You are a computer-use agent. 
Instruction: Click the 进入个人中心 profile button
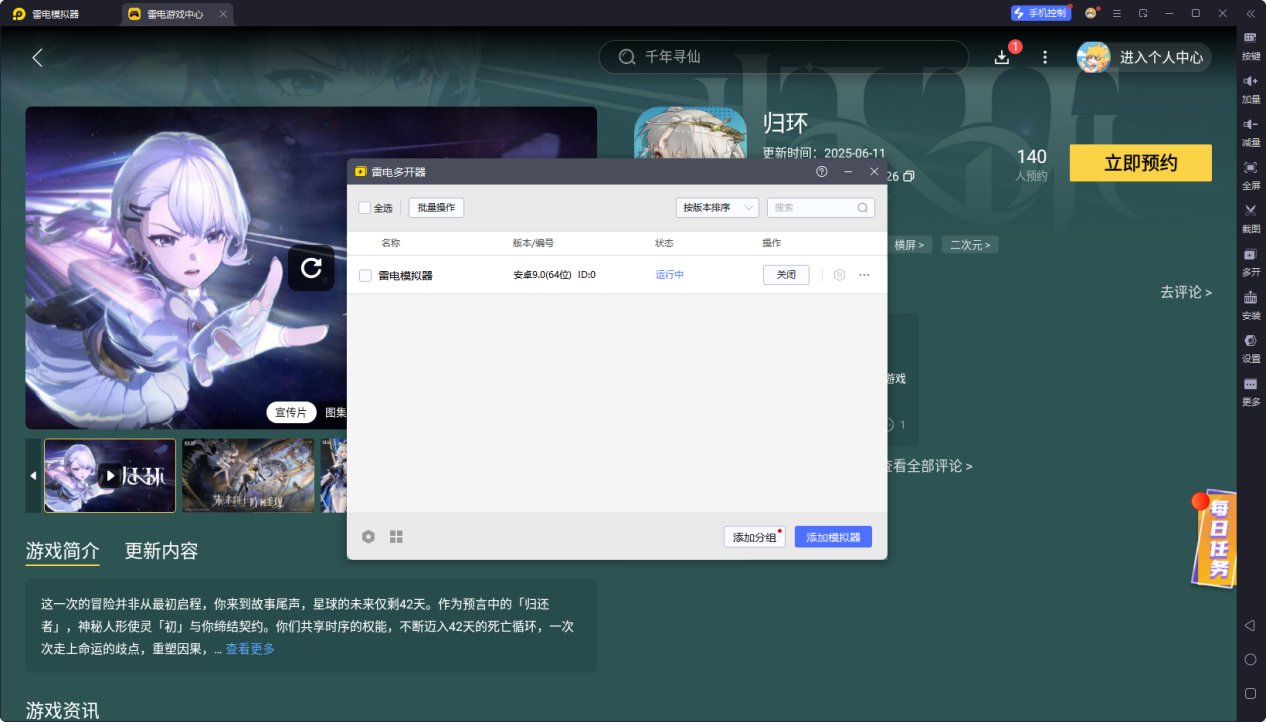[1144, 58]
